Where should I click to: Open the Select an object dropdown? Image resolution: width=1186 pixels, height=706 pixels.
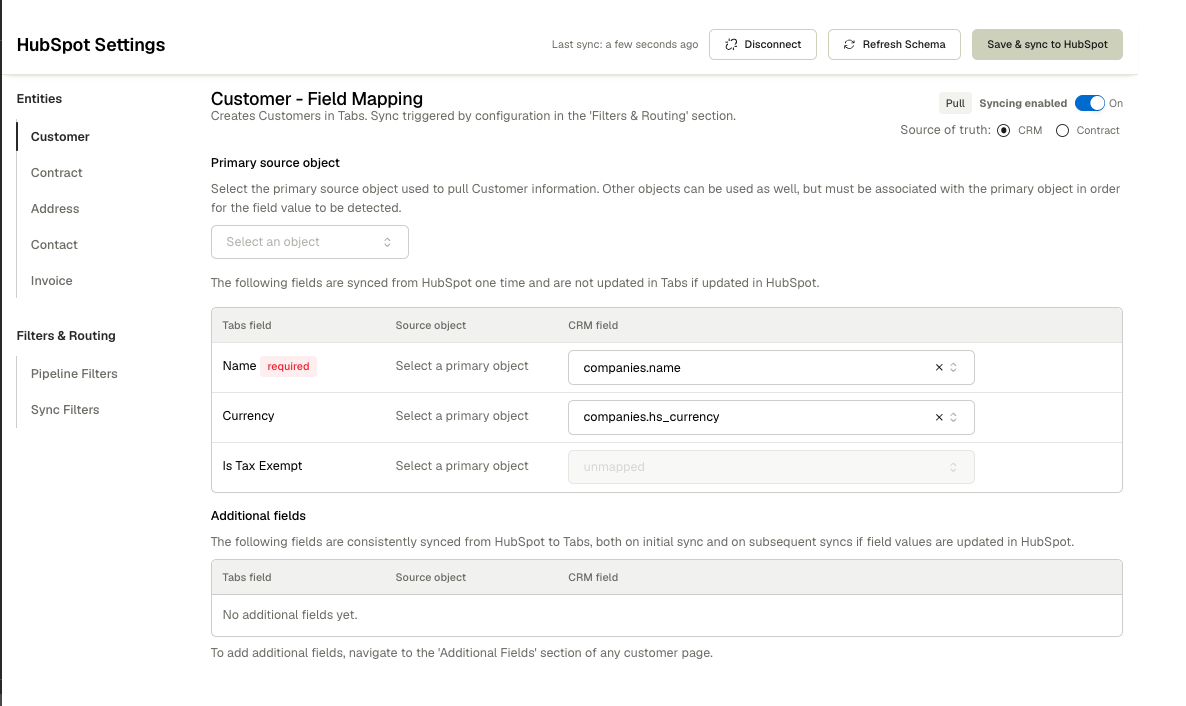click(309, 242)
